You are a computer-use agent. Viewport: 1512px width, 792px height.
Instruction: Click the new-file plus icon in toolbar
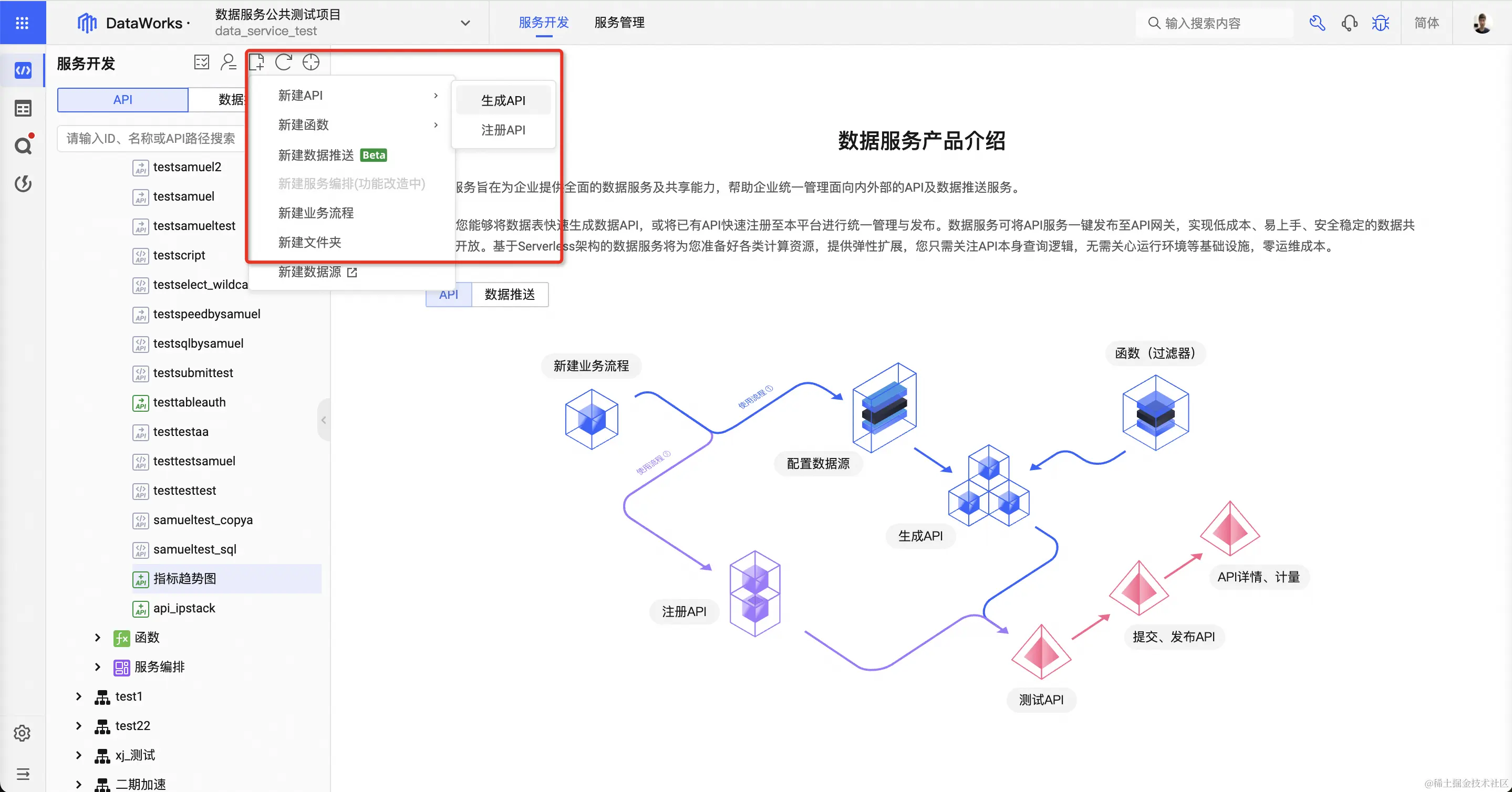pyautogui.click(x=256, y=62)
